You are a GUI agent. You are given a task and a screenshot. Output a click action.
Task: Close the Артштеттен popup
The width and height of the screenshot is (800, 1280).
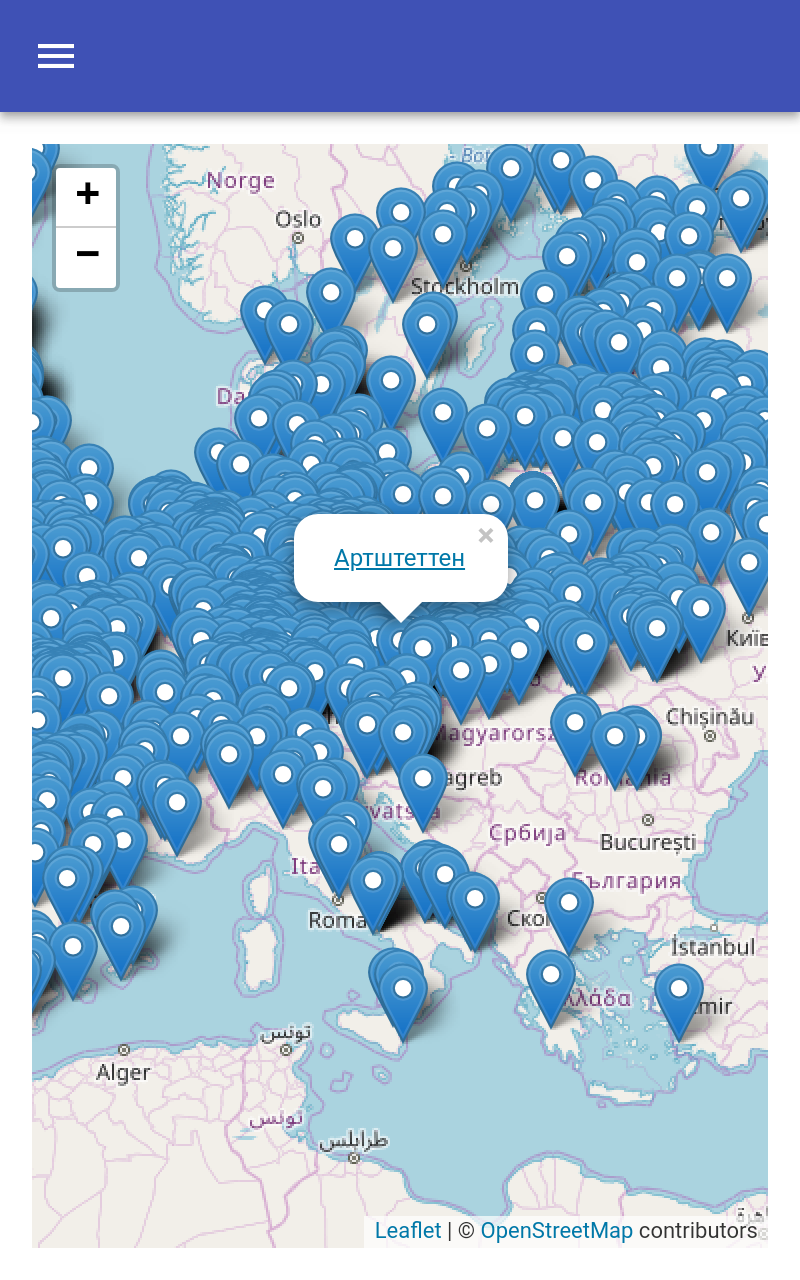pyautogui.click(x=486, y=536)
